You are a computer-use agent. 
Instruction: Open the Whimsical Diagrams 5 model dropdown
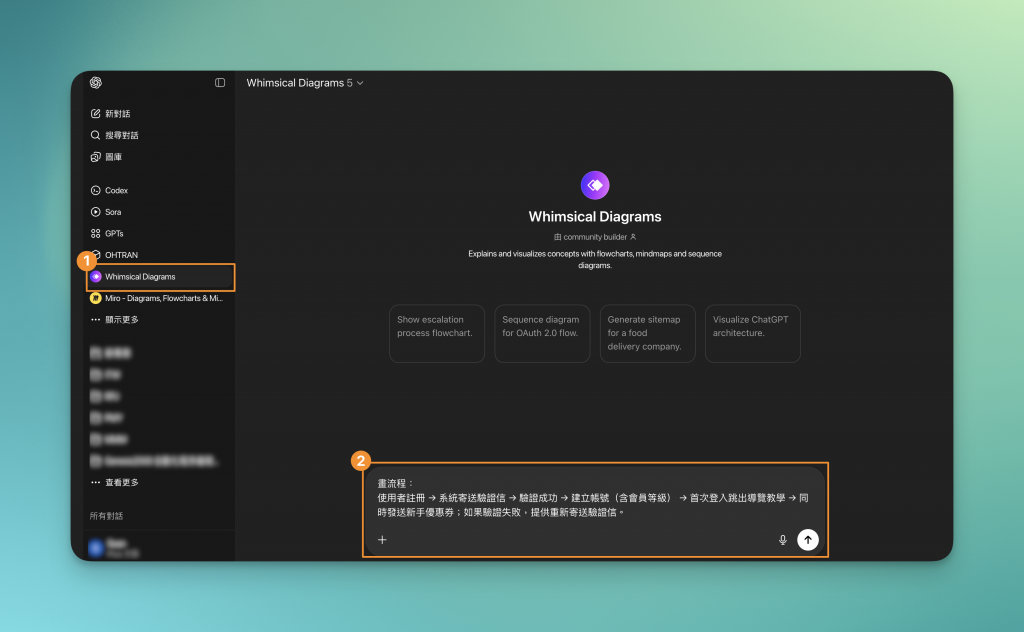(x=304, y=83)
